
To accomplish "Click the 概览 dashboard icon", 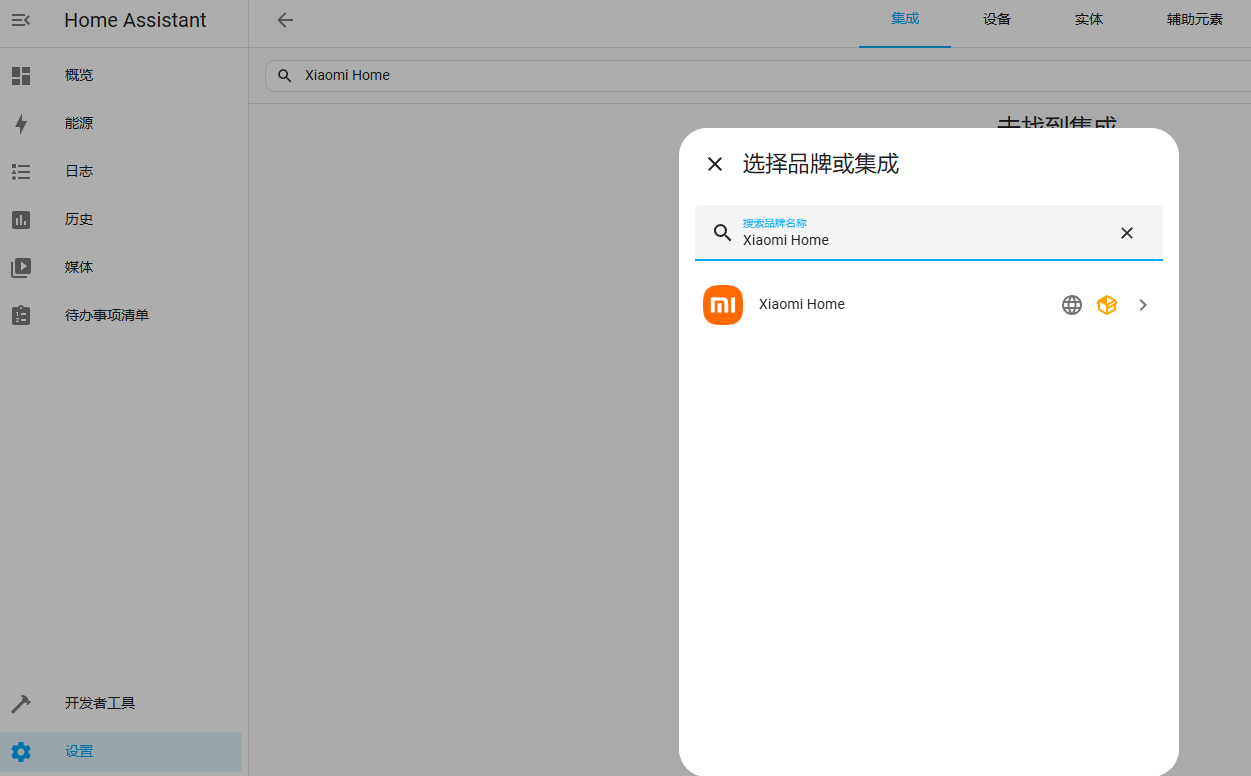I will coord(21,75).
